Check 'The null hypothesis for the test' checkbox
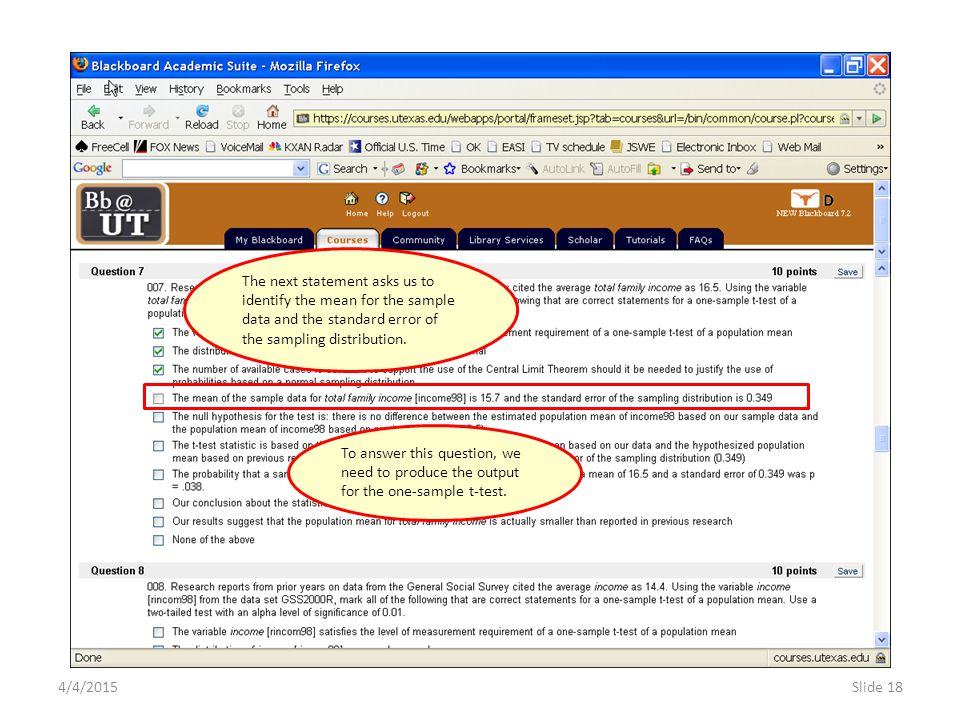 pyautogui.click(x=159, y=417)
